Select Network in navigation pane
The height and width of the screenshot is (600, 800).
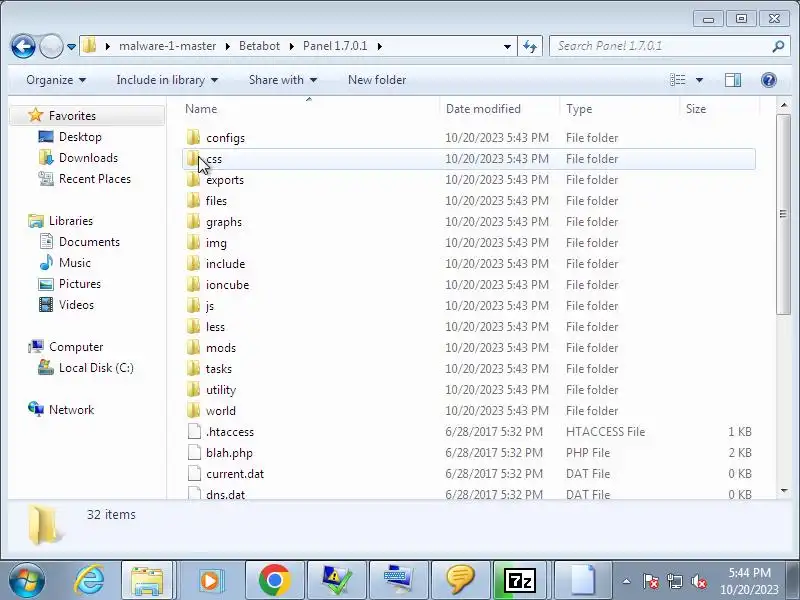point(71,410)
